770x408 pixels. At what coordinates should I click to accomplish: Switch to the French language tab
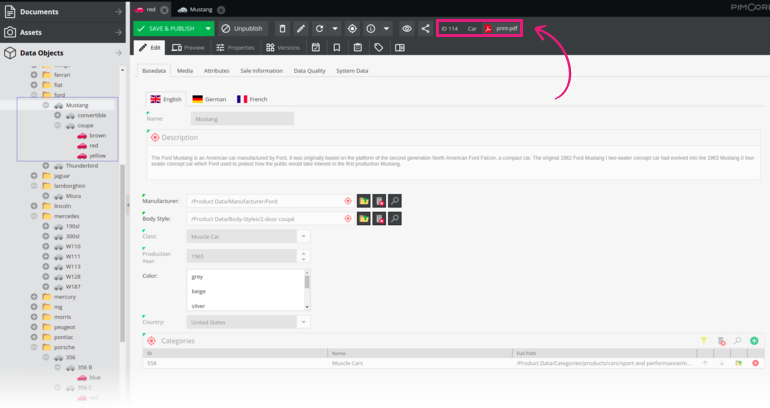[x=252, y=99]
